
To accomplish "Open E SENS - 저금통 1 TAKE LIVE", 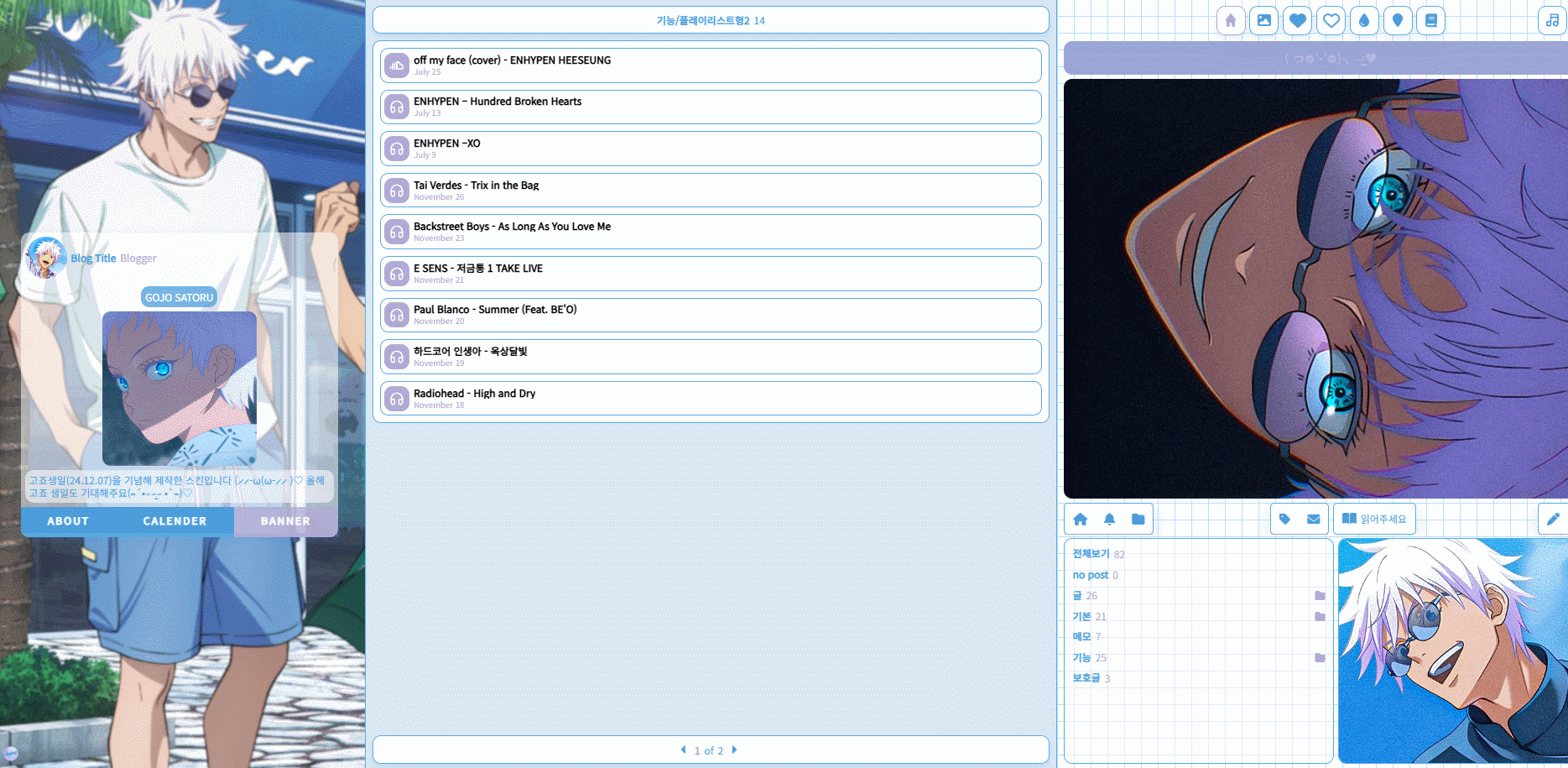I will tap(478, 269).
